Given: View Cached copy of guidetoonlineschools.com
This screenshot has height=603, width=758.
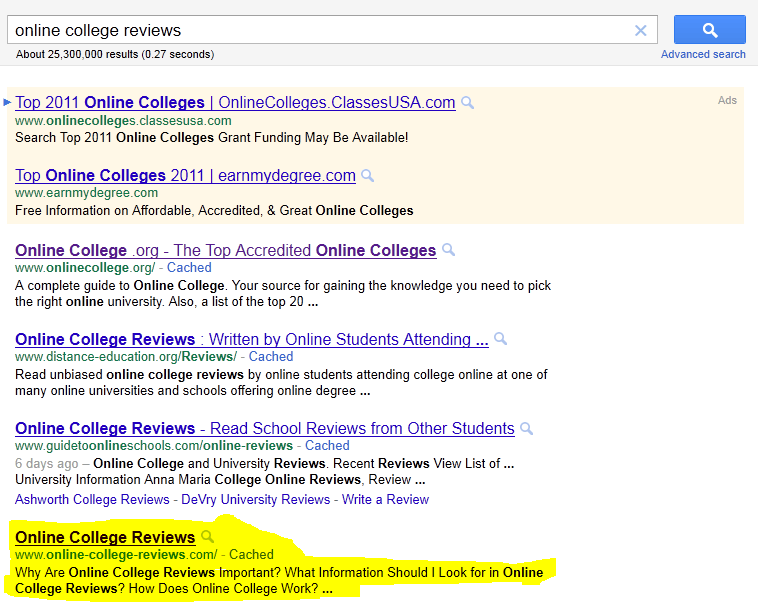Looking at the screenshot, I should pos(327,445).
